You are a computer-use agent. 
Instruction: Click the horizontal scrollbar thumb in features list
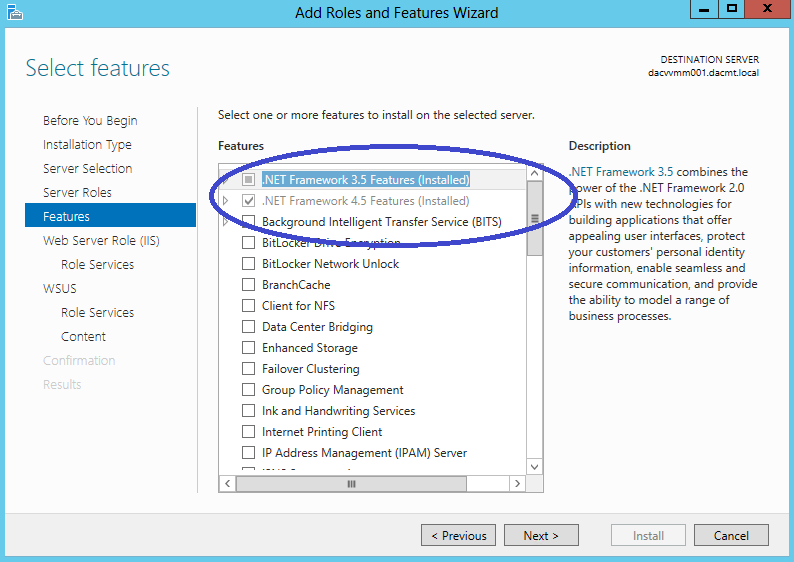coord(351,484)
